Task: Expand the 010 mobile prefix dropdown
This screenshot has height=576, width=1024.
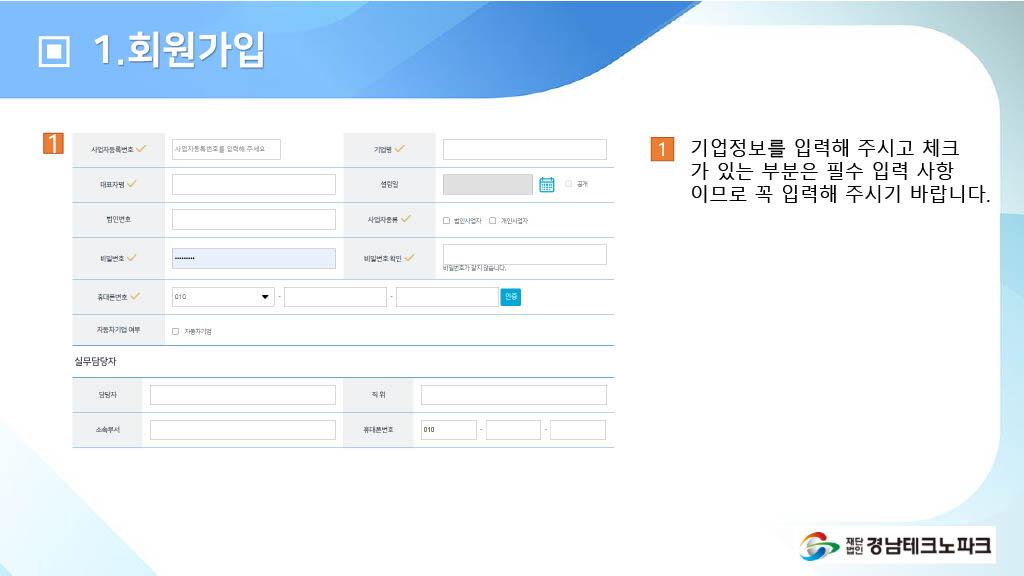Action: [x=223, y=297]
